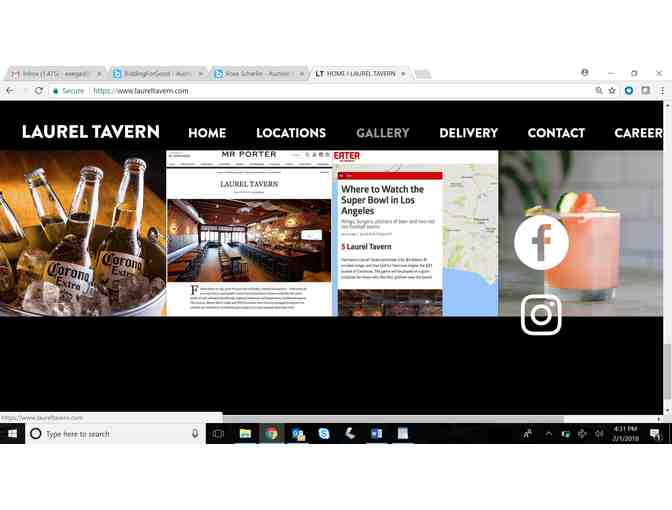Open the Instagram icon link

541,315
